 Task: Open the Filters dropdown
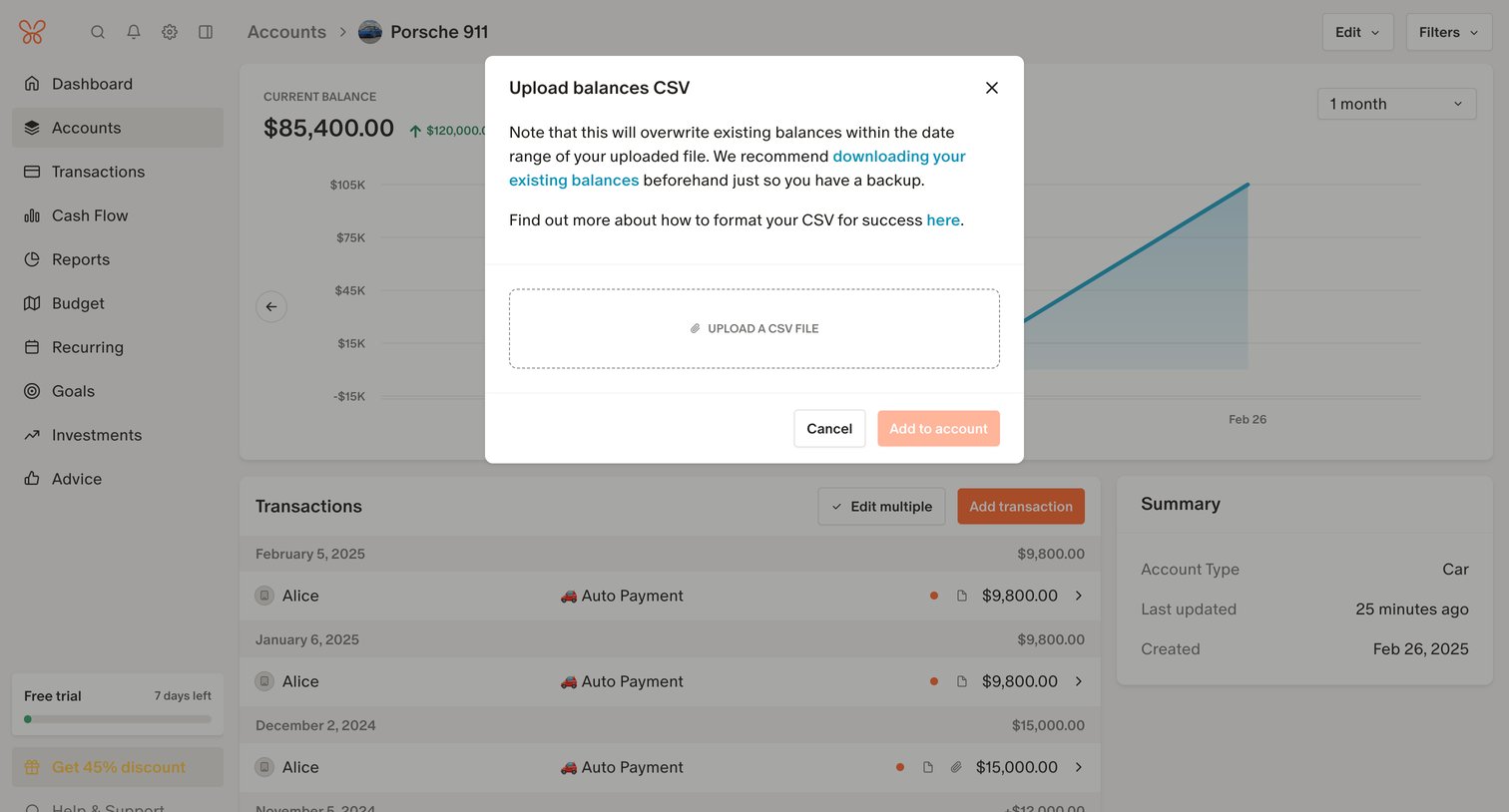(1448, 32)
